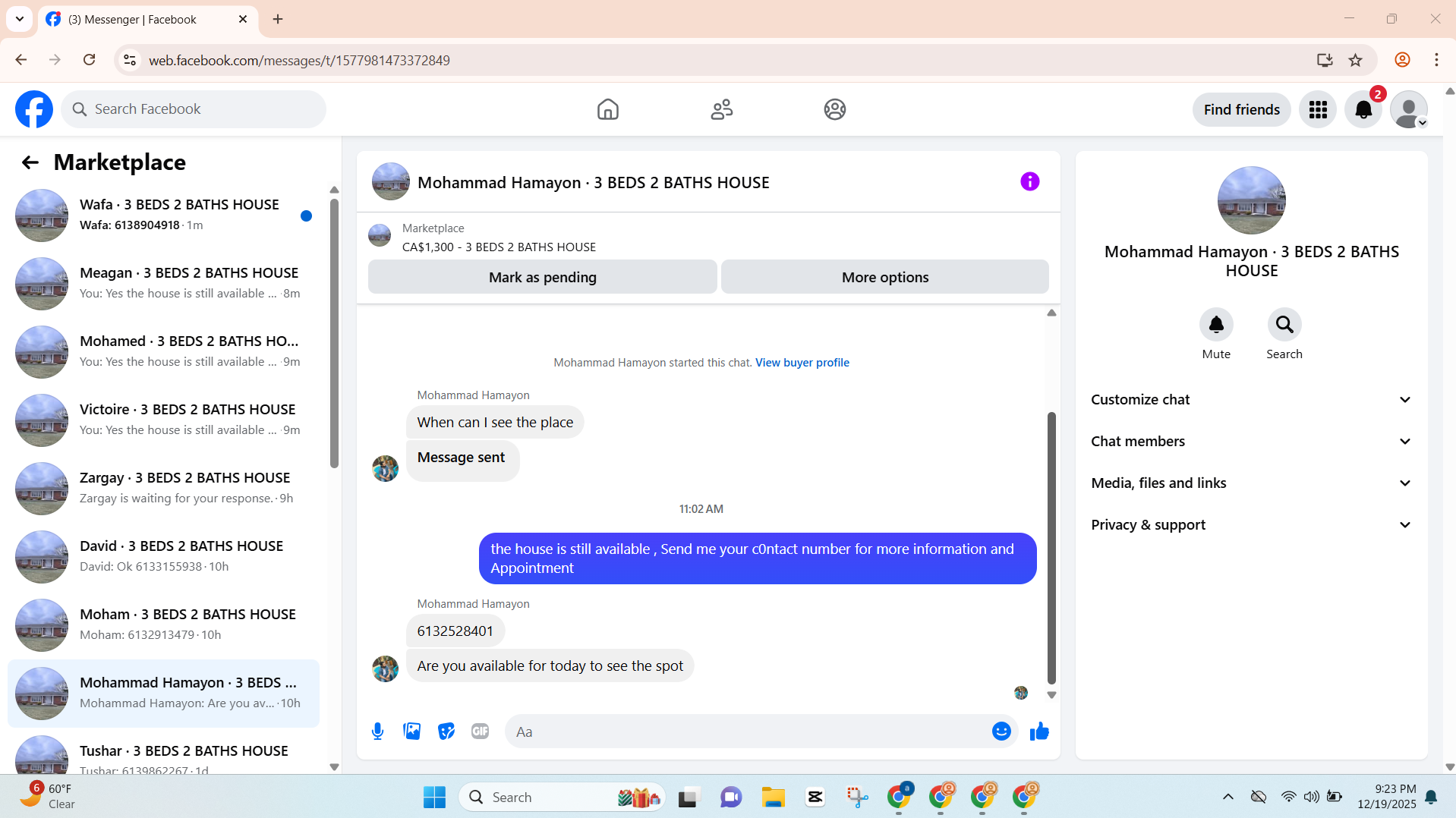Click Mark as pending button
This screenshot has height=818, width=1456.
pos(542,277)
